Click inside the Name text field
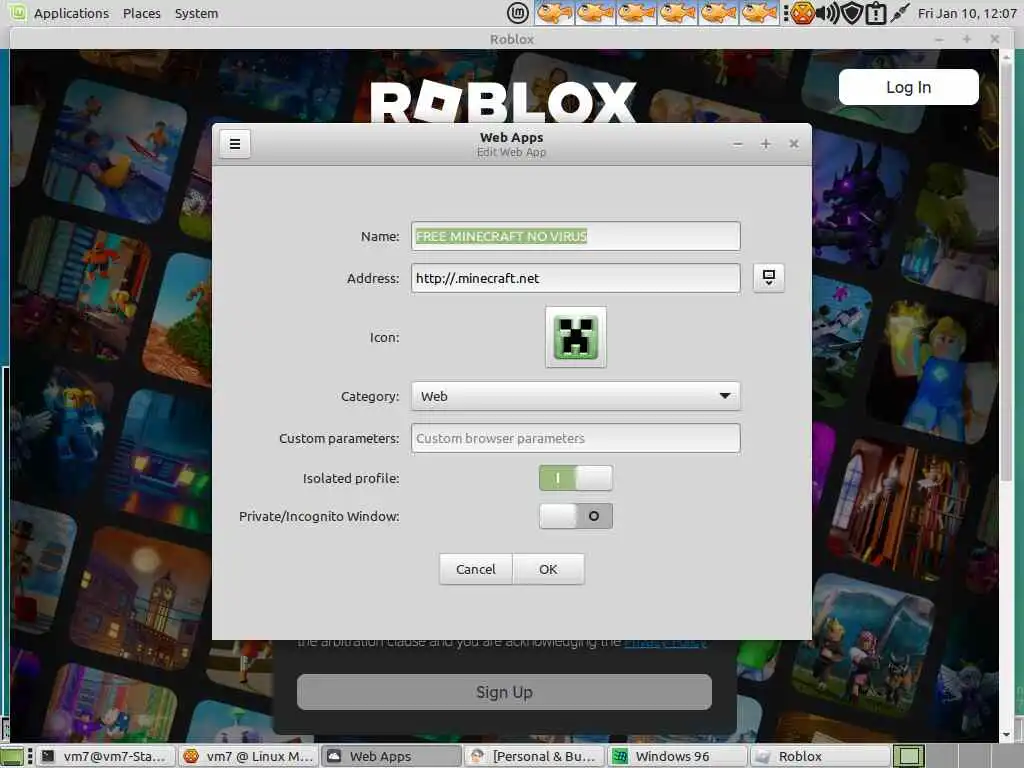The height and width of the screenshot is (768, 1024). tap(575, 236)
